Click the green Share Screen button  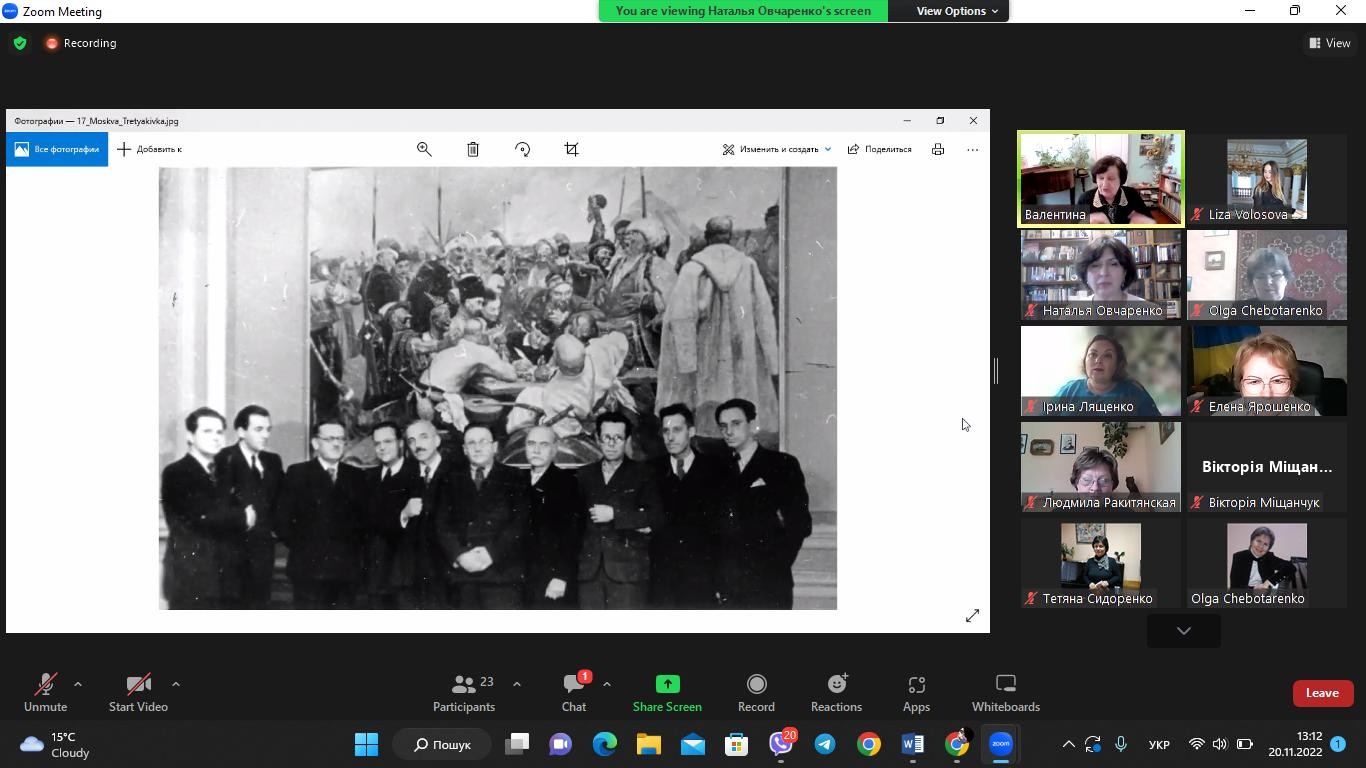coord(667,693)
